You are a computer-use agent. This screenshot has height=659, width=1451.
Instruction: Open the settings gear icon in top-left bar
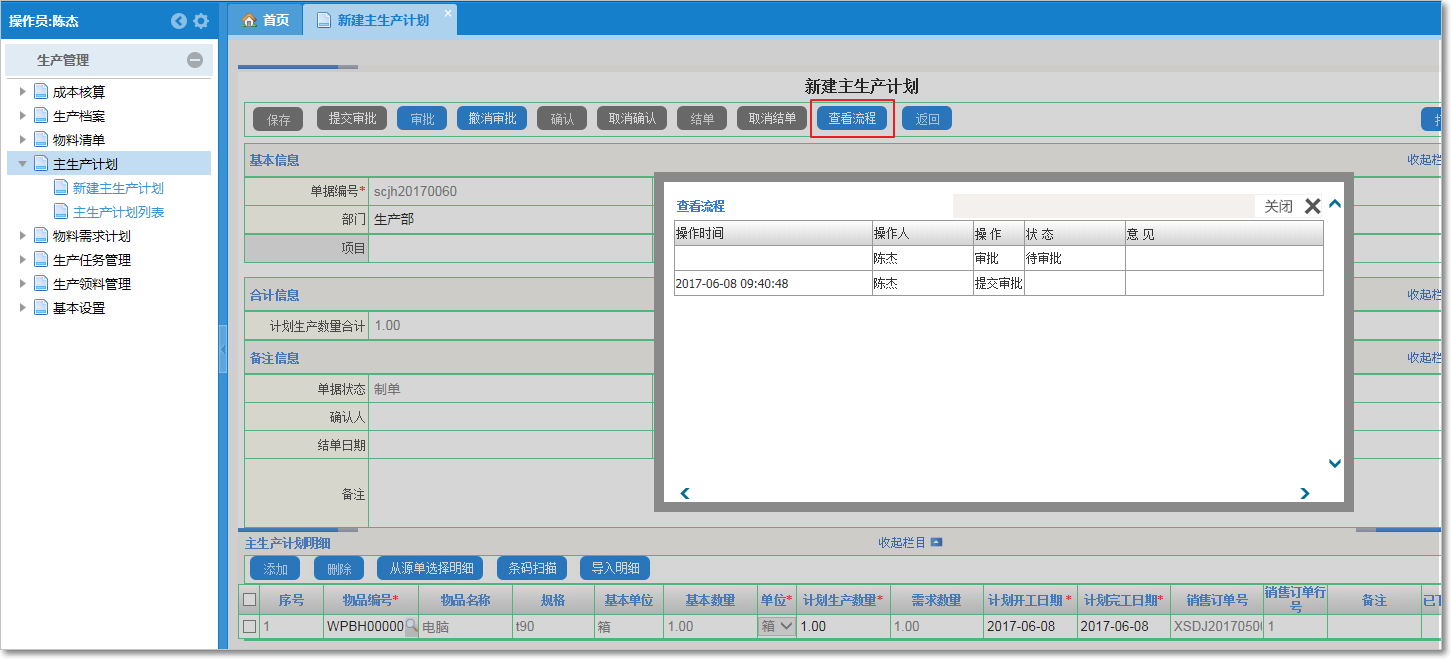click(x=201, y=19)
